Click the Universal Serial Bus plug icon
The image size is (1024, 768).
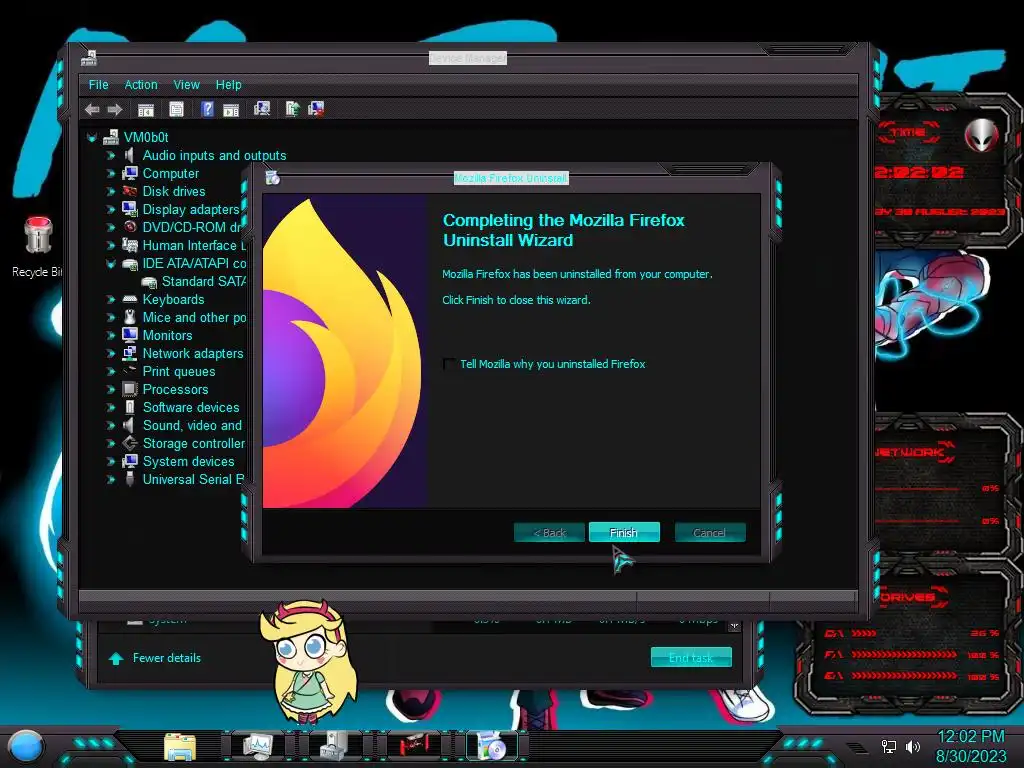[130, 479]
